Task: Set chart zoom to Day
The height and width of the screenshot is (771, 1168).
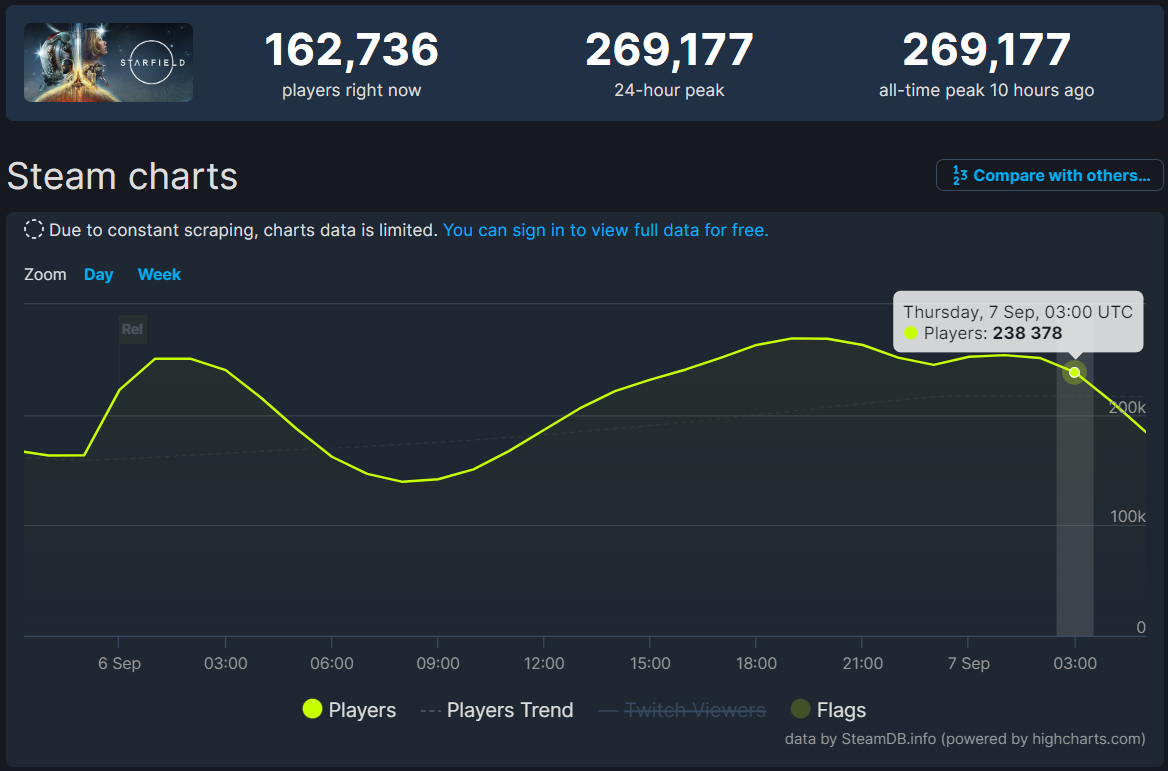Action: [98, 274]
